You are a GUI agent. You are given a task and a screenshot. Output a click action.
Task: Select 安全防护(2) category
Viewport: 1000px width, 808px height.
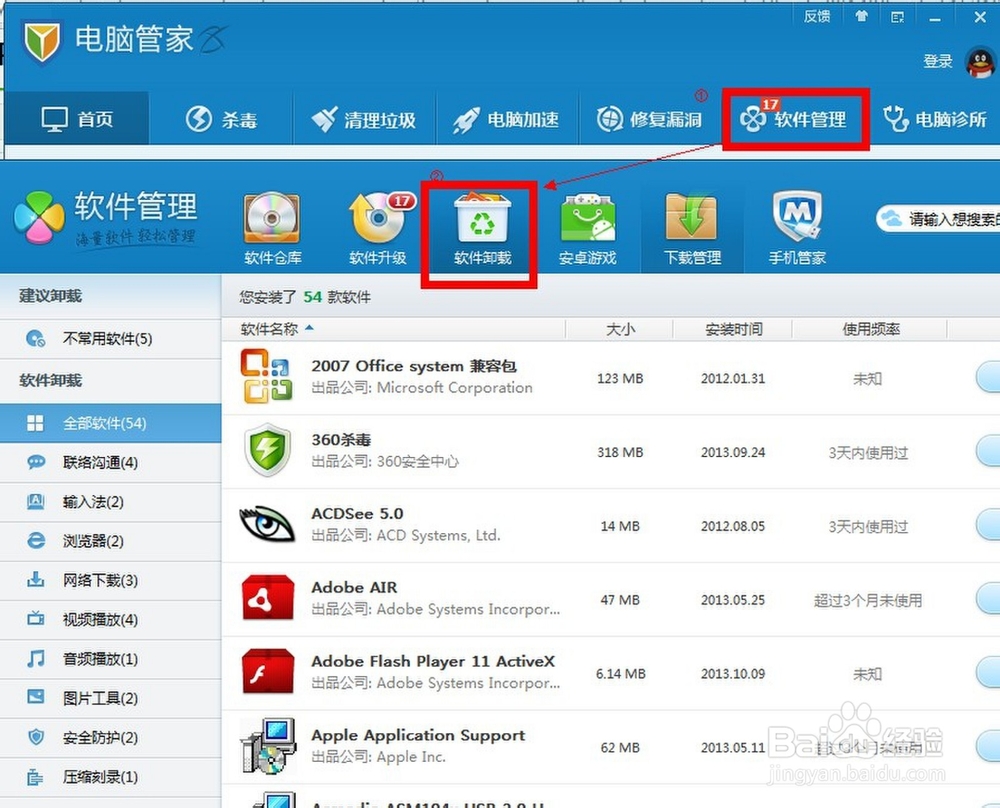[x=110, y=737]
